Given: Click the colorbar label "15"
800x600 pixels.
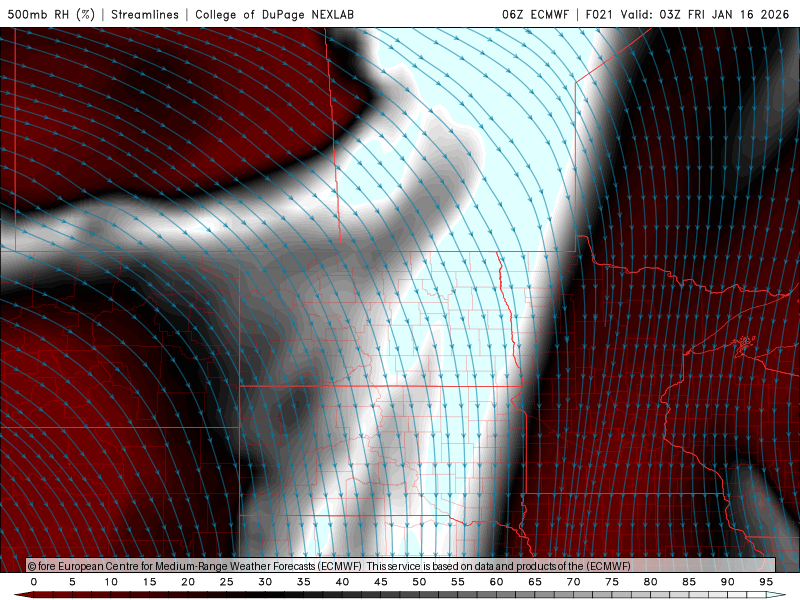Looking at the screenshot, I should click(149, 582).
